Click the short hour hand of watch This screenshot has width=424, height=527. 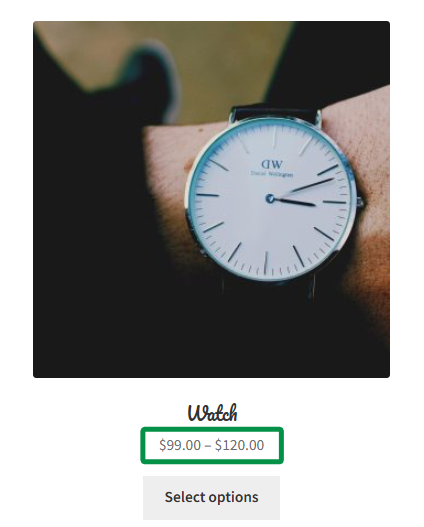coord(295,202)
